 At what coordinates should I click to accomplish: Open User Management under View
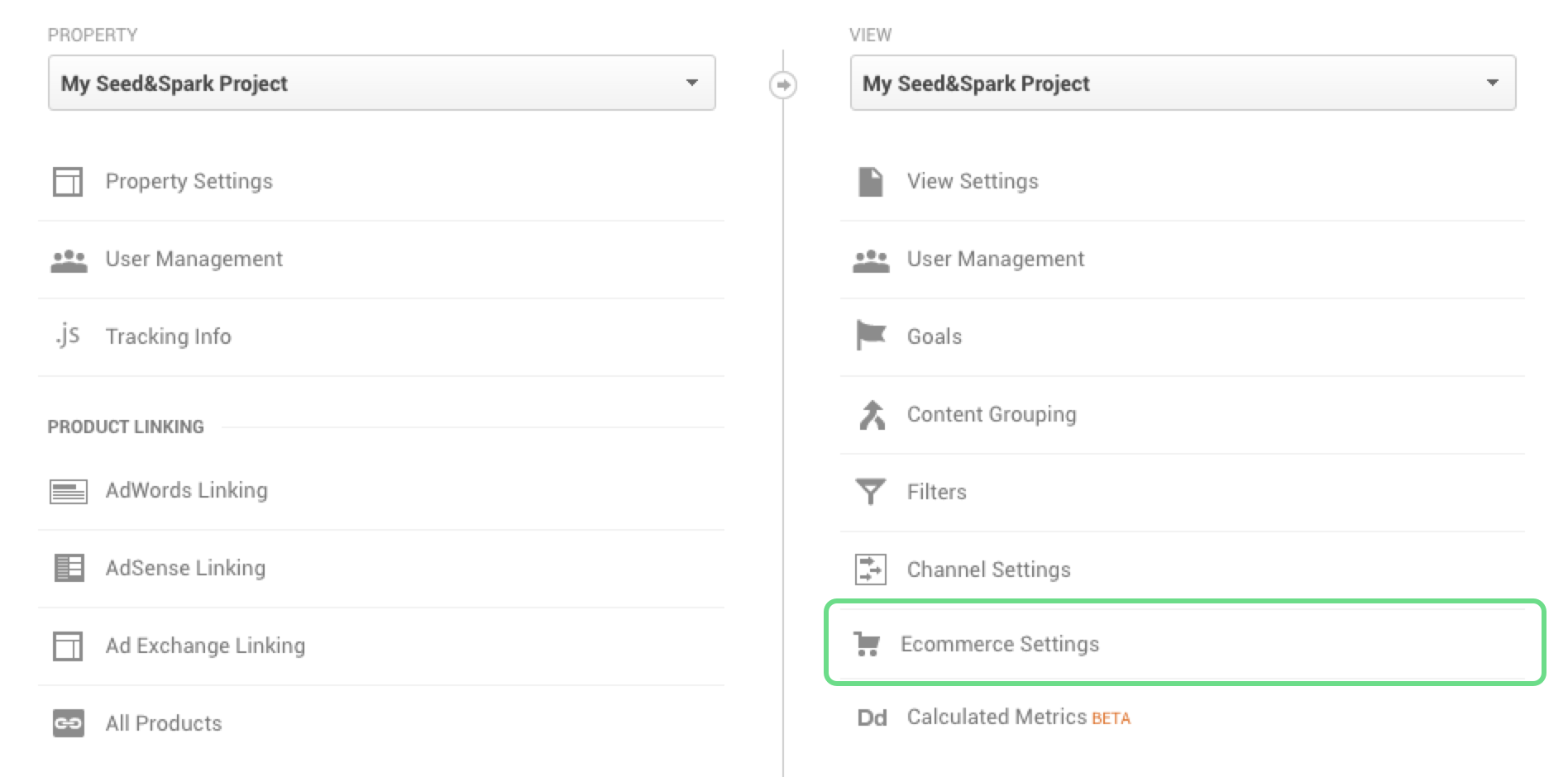pyautogui.click(x=995, y=260)
